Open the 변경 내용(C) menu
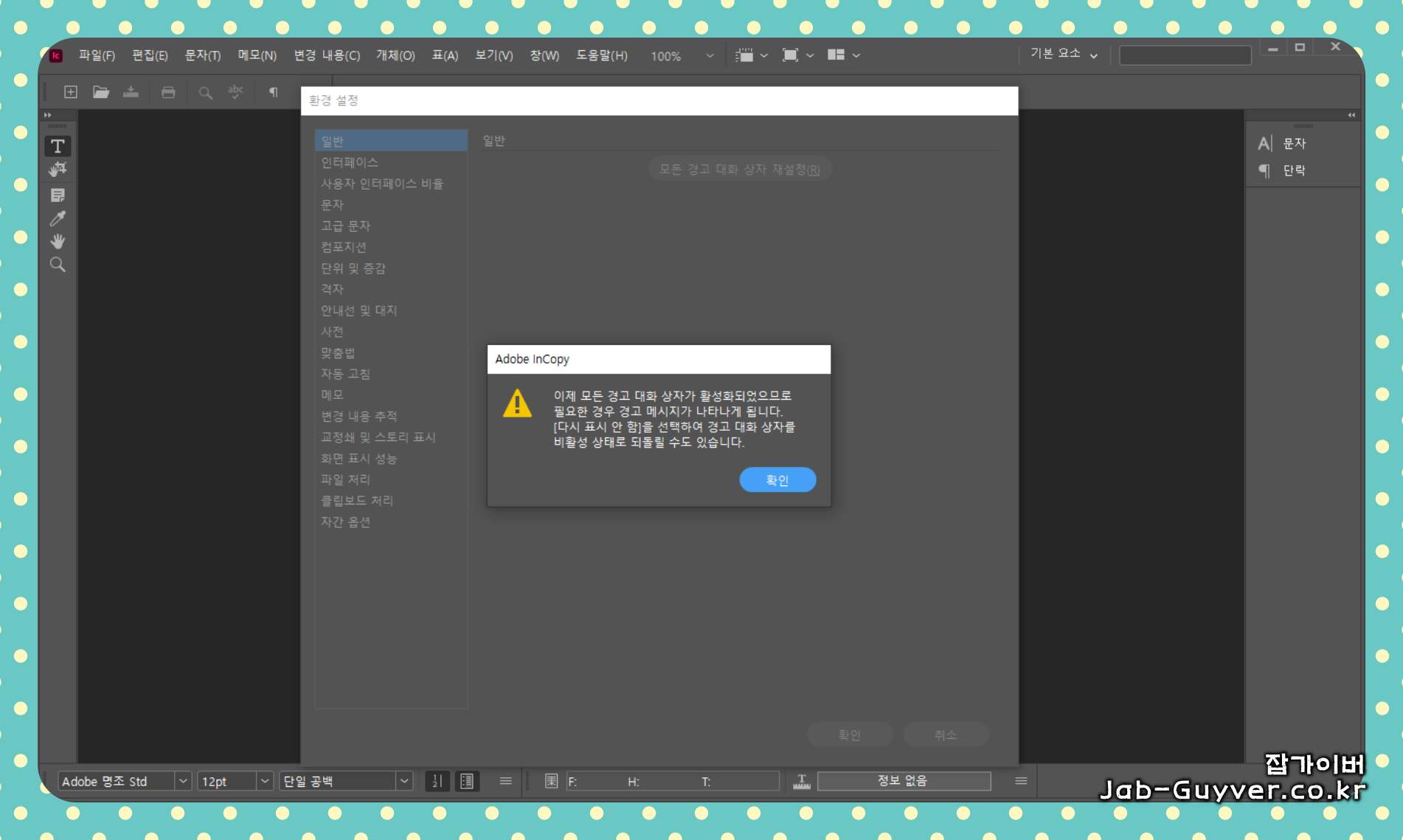 pyautogui.click(x=327, y=55)
